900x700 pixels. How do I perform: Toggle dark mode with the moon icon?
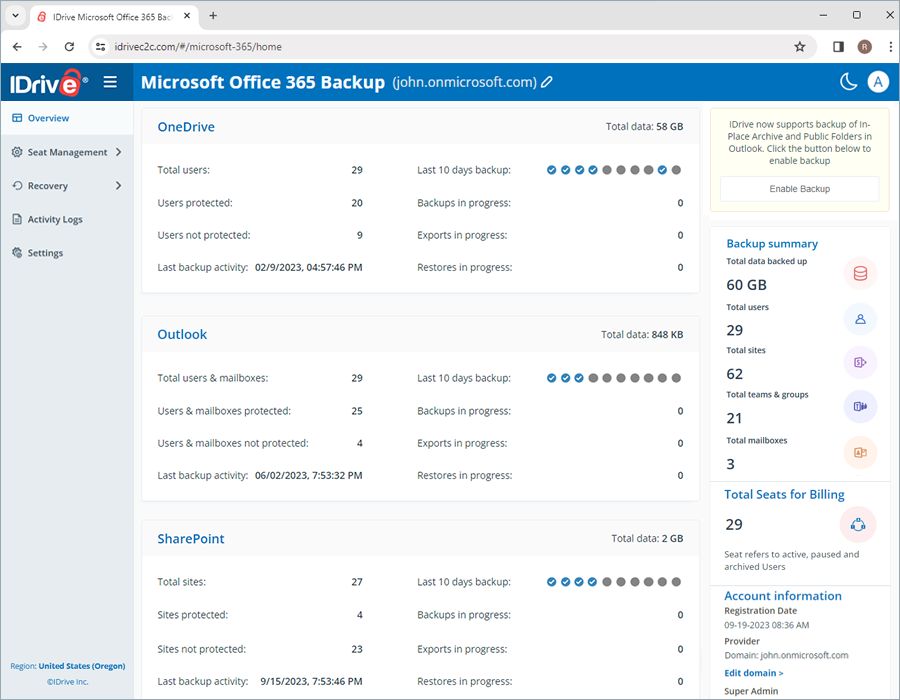coord(849,82)
